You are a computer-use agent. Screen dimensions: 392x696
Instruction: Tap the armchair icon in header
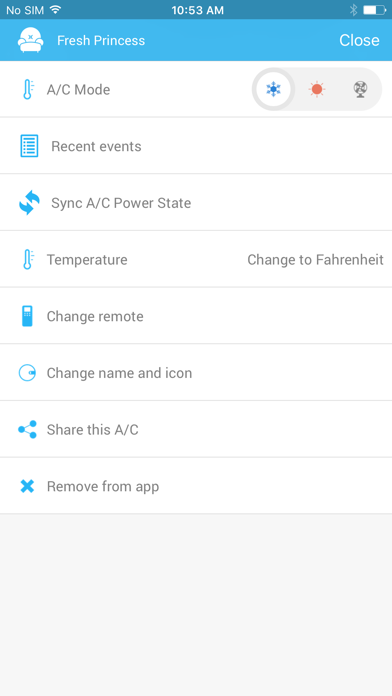pyautogui.click(x=31, y=40)
